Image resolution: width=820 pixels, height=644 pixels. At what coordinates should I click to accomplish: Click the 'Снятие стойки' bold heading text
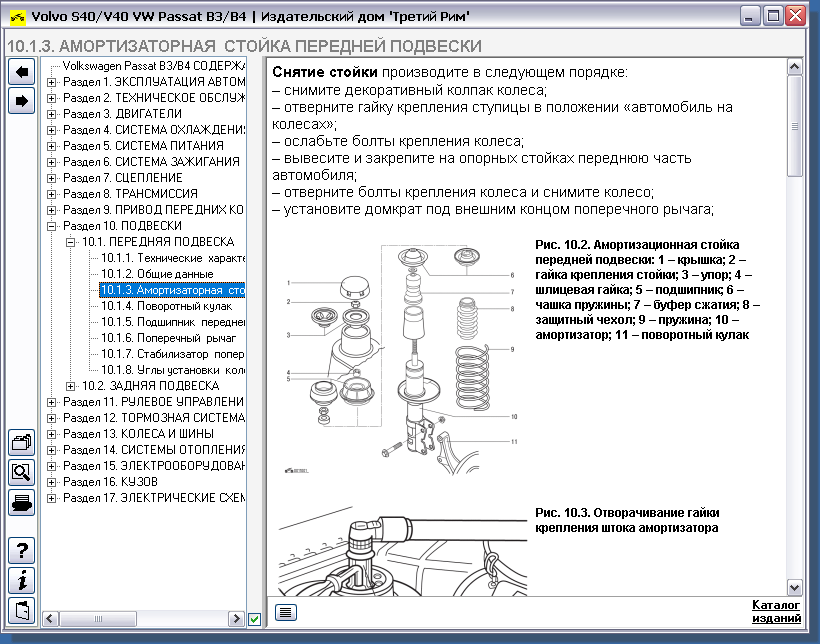point(325,72)
